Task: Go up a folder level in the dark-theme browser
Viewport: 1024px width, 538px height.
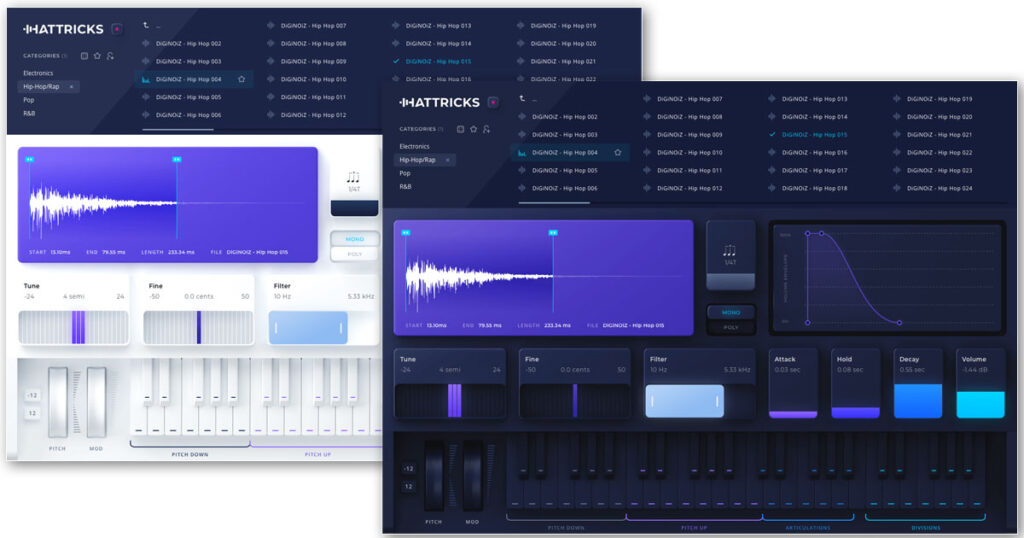Action: click(522, 99)
